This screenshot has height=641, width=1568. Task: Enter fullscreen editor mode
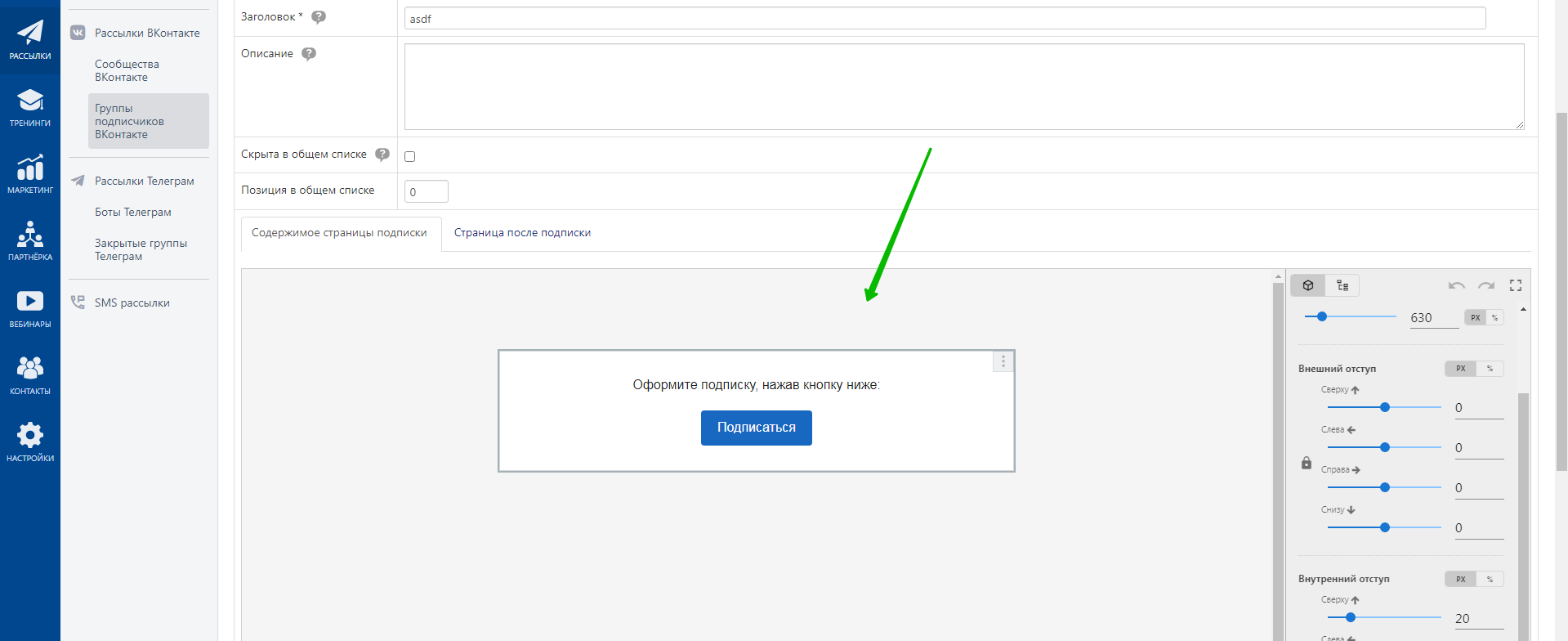click(1516, 285)
